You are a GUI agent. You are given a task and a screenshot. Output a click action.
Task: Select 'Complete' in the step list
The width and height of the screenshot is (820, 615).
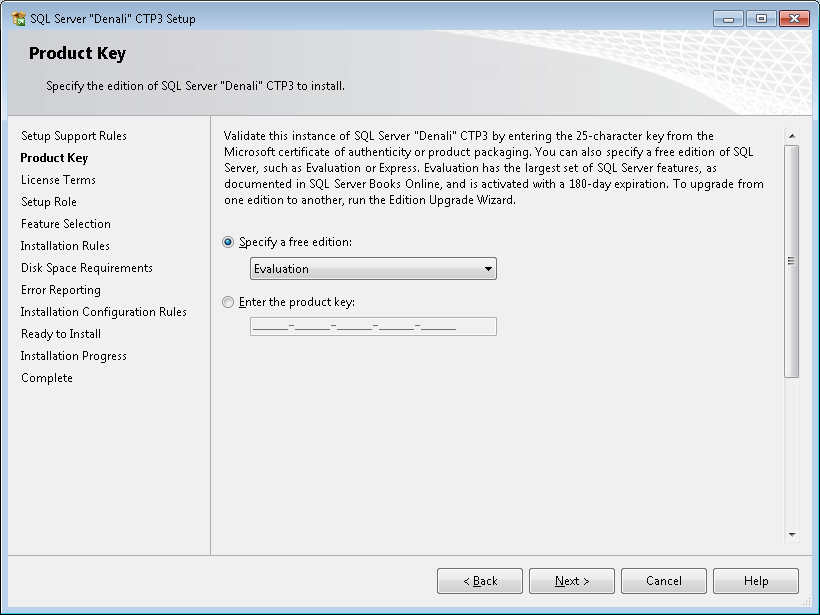pyautogui.click(x=47, y=378)
